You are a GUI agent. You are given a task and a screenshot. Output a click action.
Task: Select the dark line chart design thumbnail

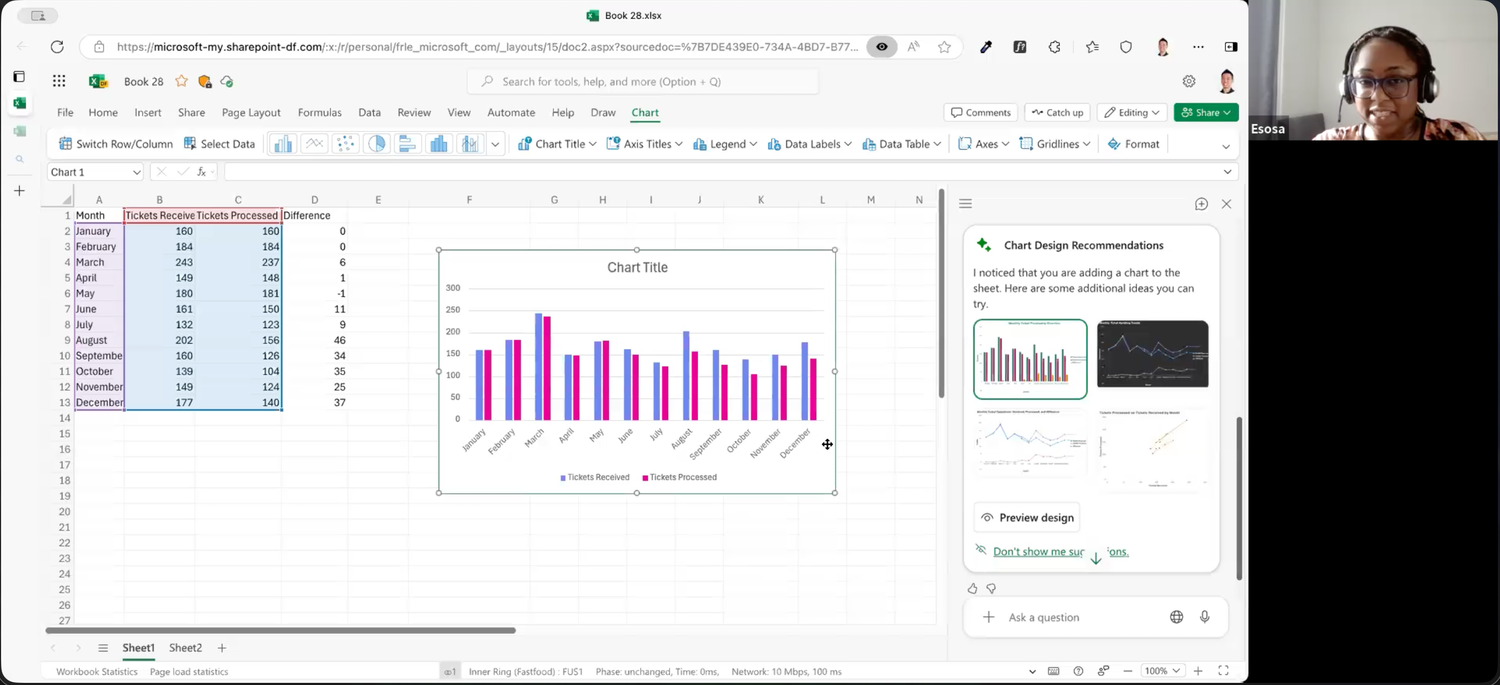(x=1152, y=354)
